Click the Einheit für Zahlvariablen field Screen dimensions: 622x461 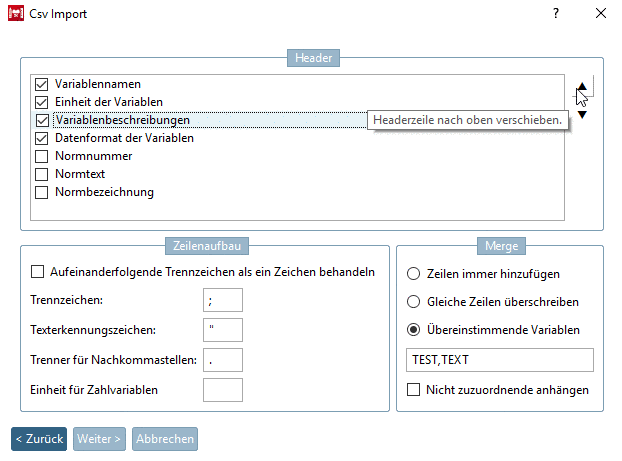pos(223,390)
